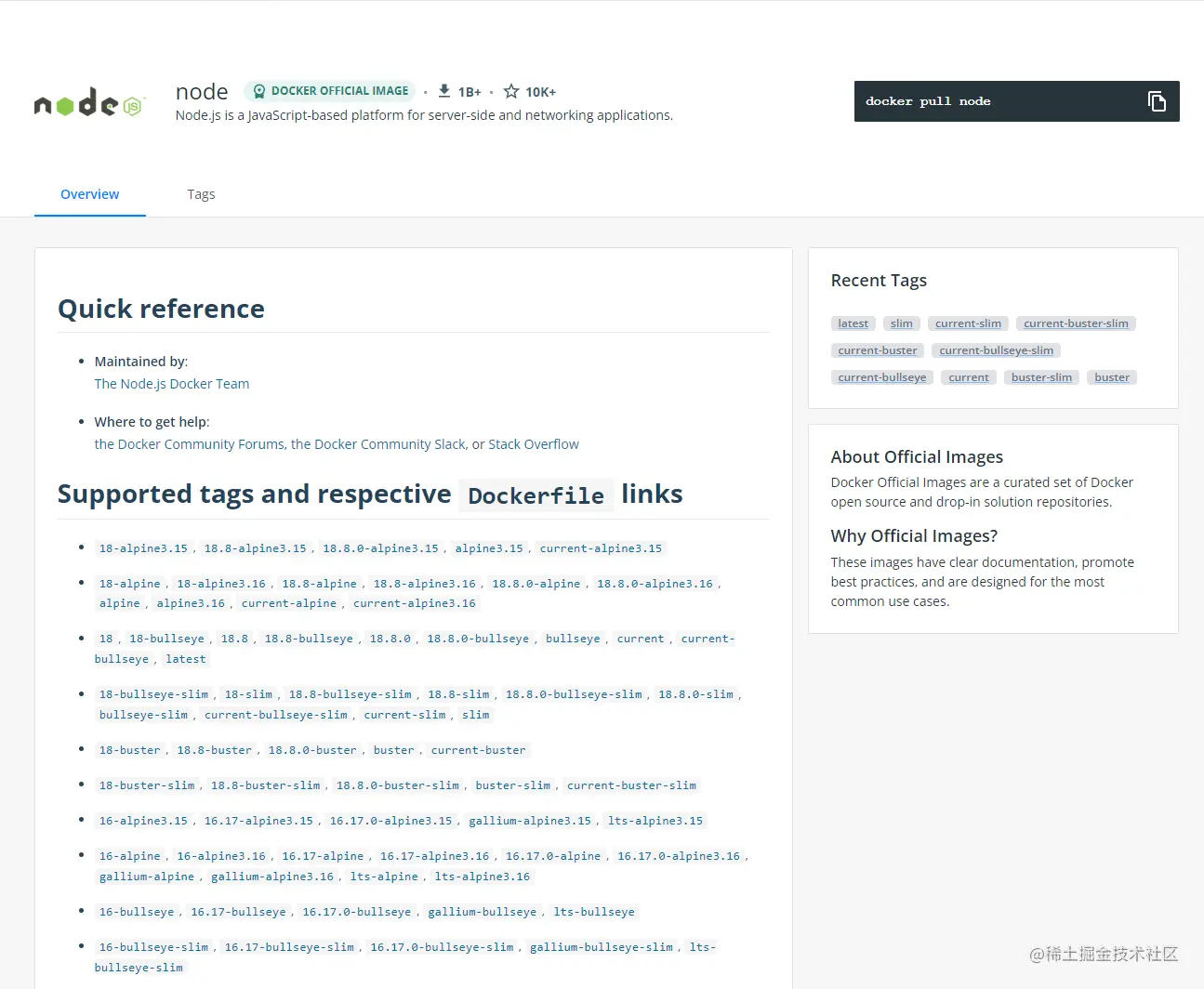Open the alpine3.15 tag link
Image resolution: width=1204 pixels, height=989 pixels.
click(x=489, y=548)
